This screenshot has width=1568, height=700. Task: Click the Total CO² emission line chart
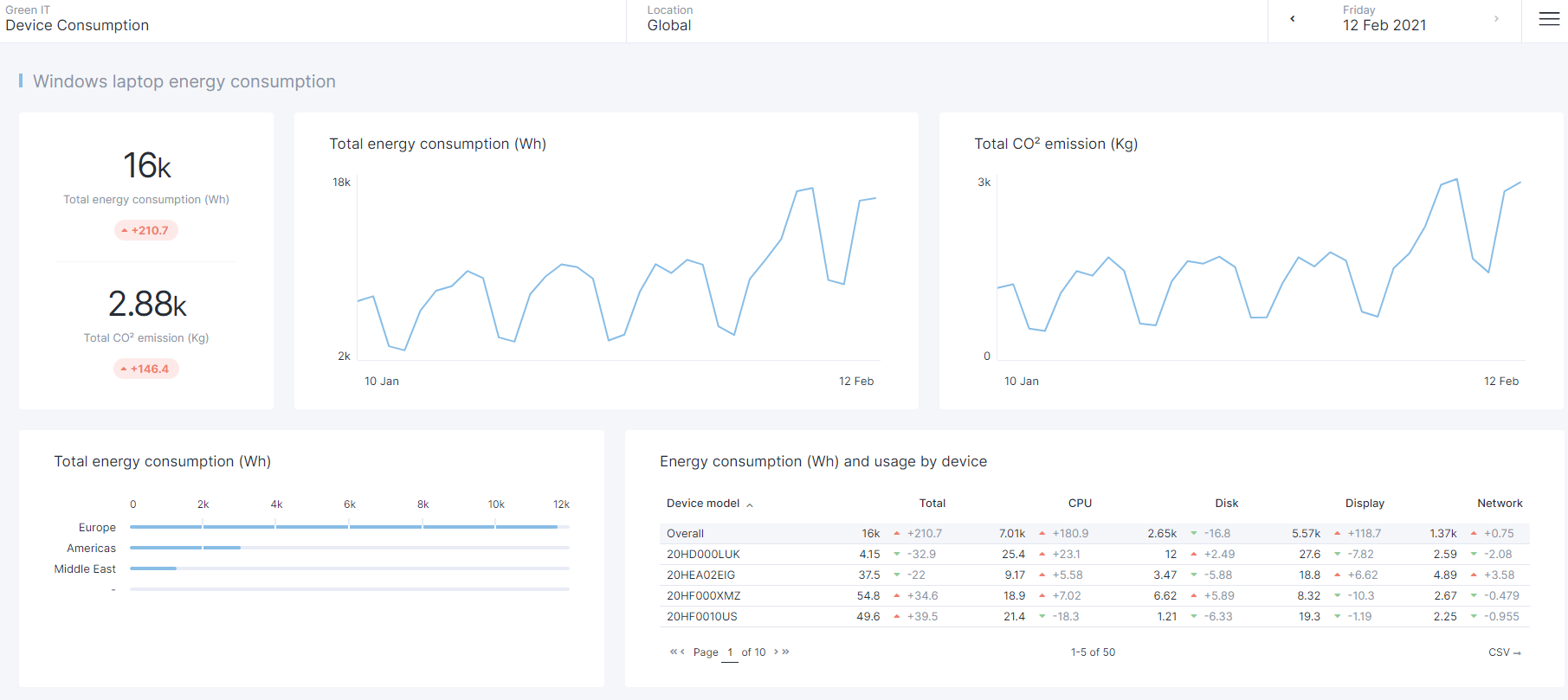[1260, 268]
